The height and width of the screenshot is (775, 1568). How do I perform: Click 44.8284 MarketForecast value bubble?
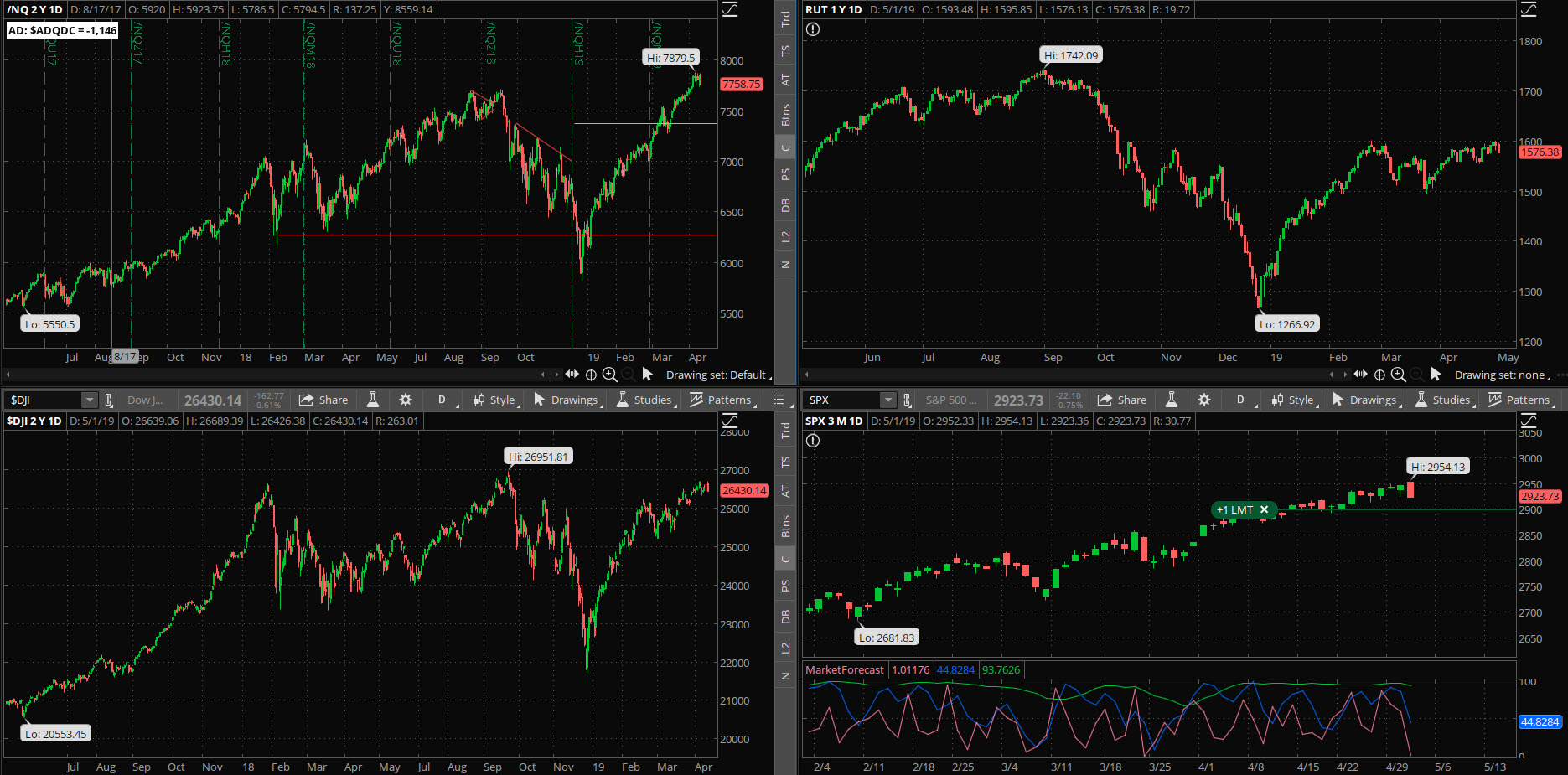[1540, 721]
